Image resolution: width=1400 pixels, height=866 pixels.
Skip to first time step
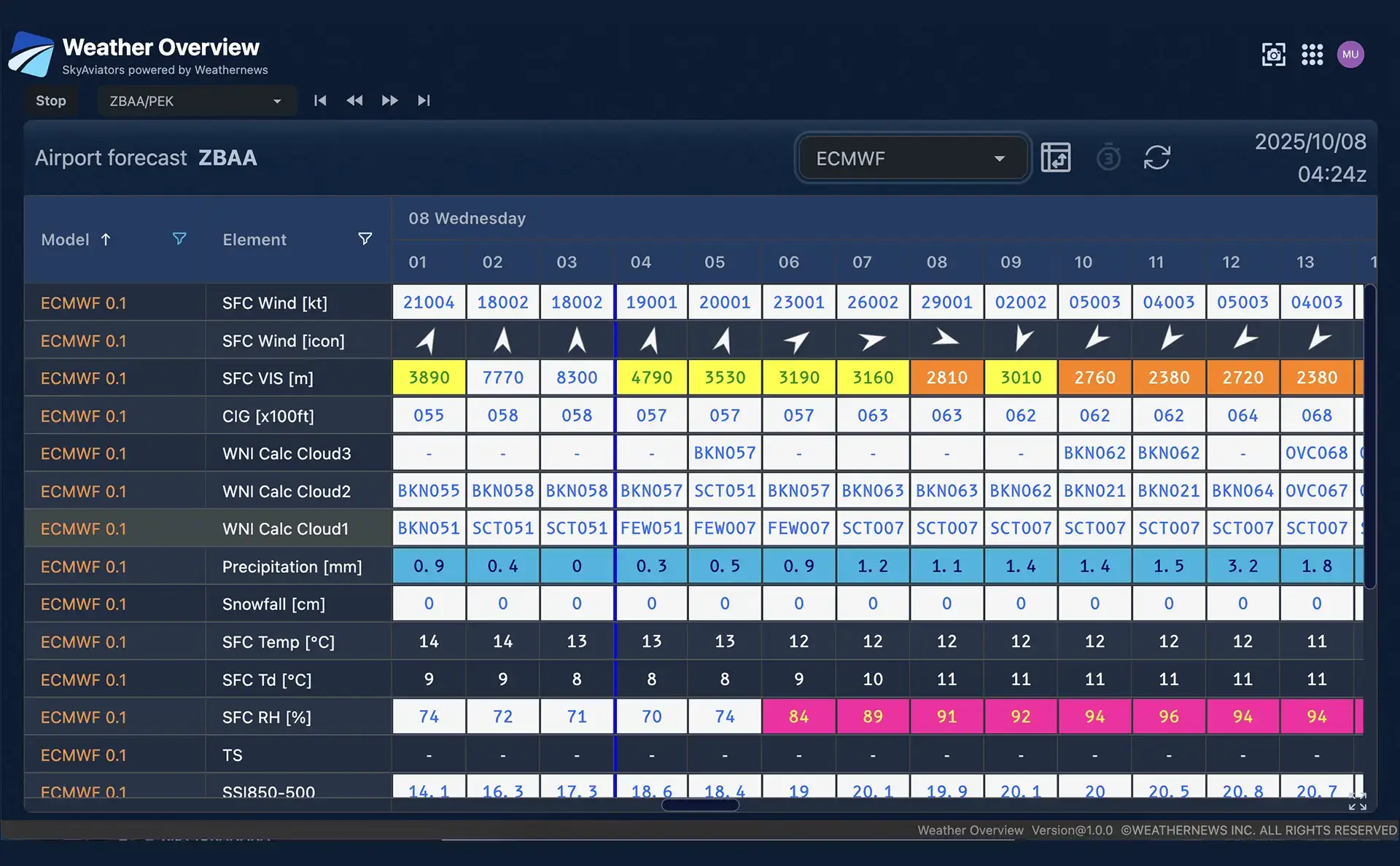(320, 101)
